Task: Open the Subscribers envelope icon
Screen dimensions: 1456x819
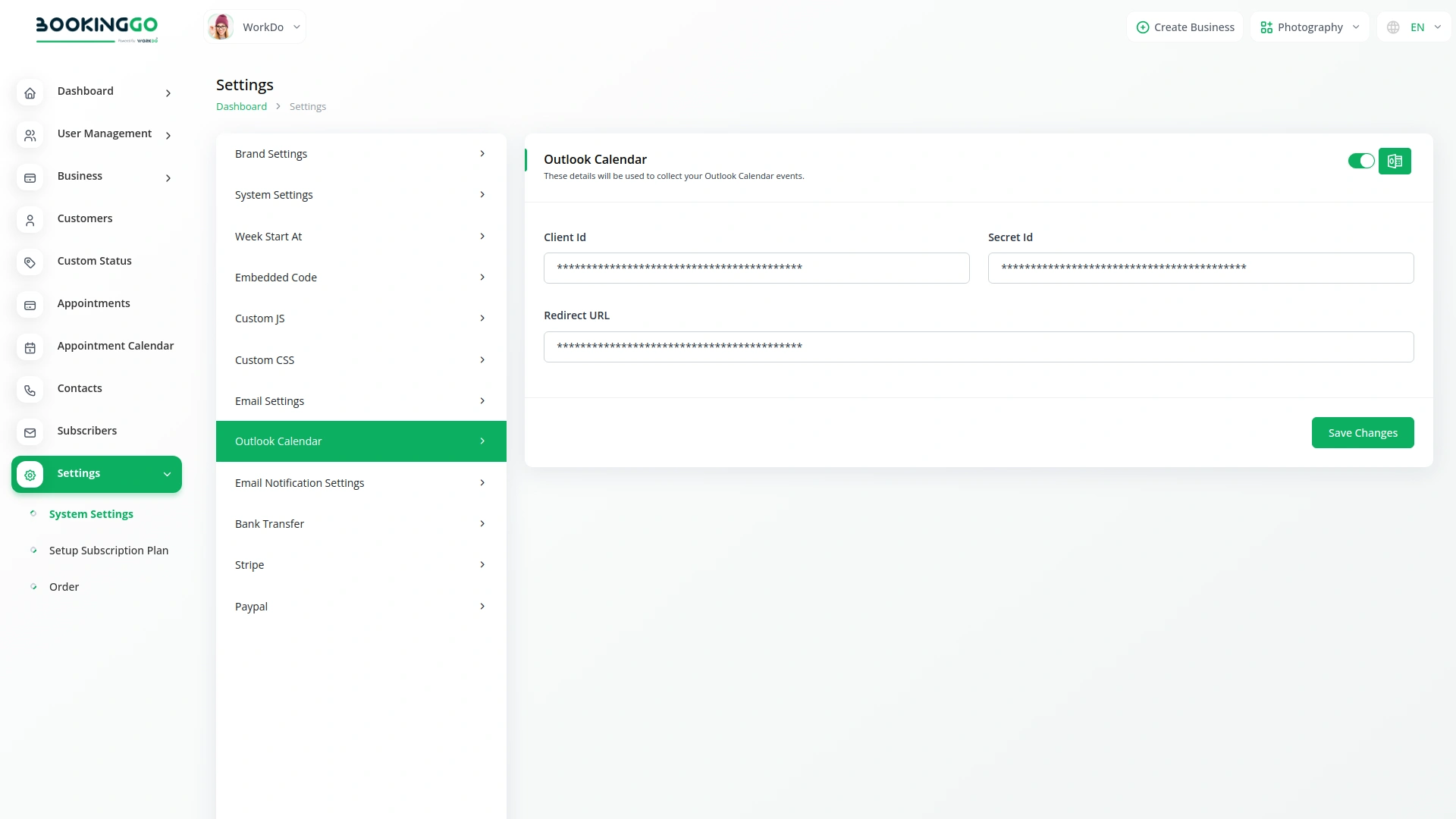Action: coord(30,432)
